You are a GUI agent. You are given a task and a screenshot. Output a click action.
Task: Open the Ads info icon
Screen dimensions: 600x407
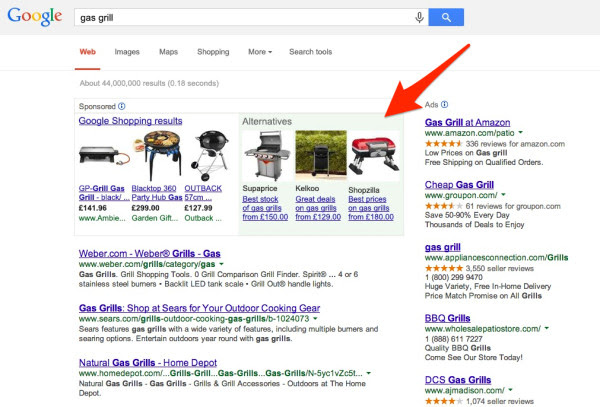click(x=444, y=104)
